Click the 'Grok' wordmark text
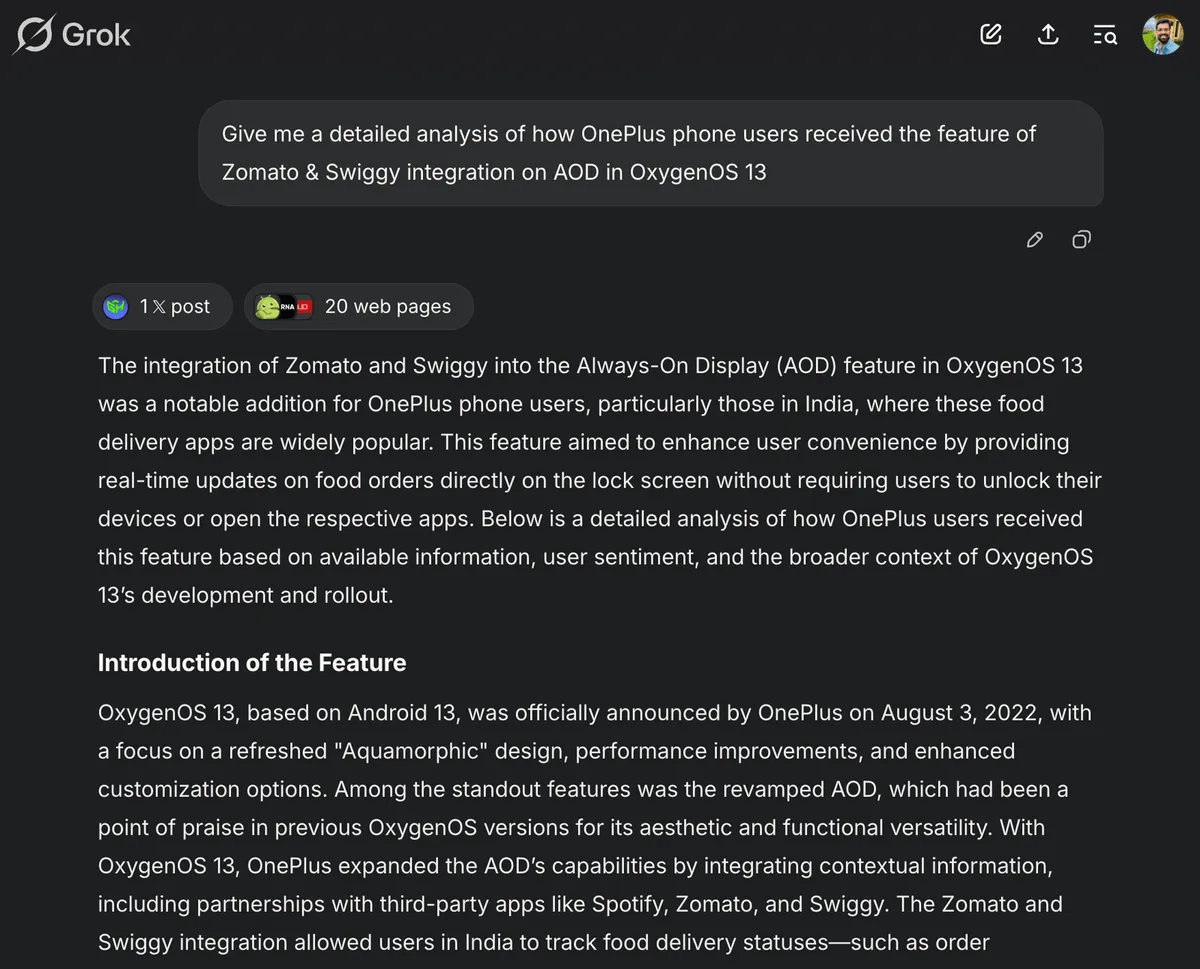 coord(96,35)
